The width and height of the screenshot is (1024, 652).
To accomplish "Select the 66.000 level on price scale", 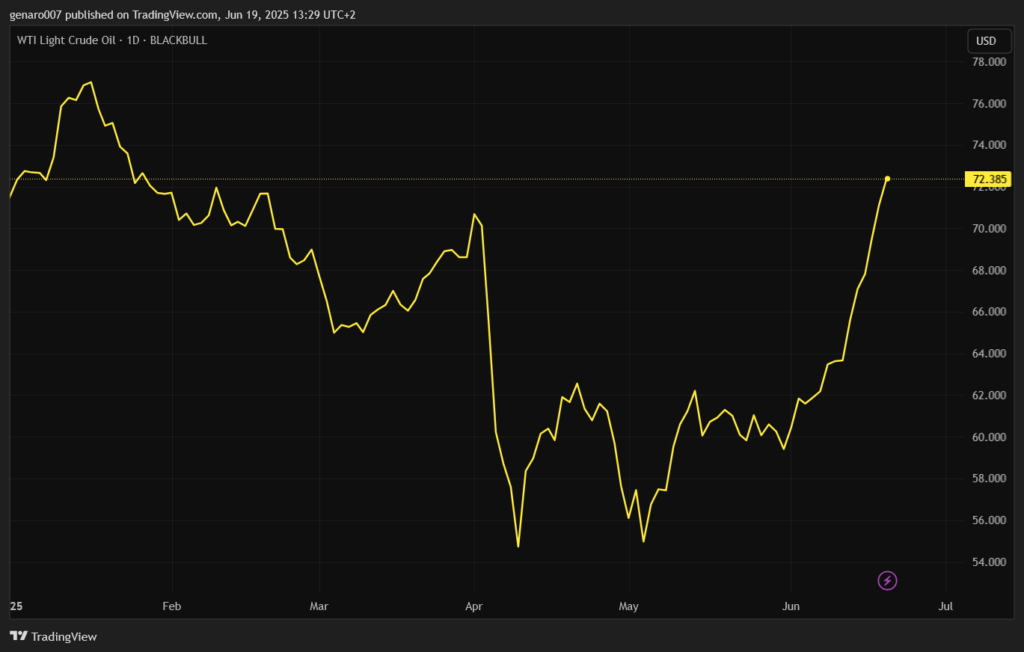I will (x=988, y=312).
